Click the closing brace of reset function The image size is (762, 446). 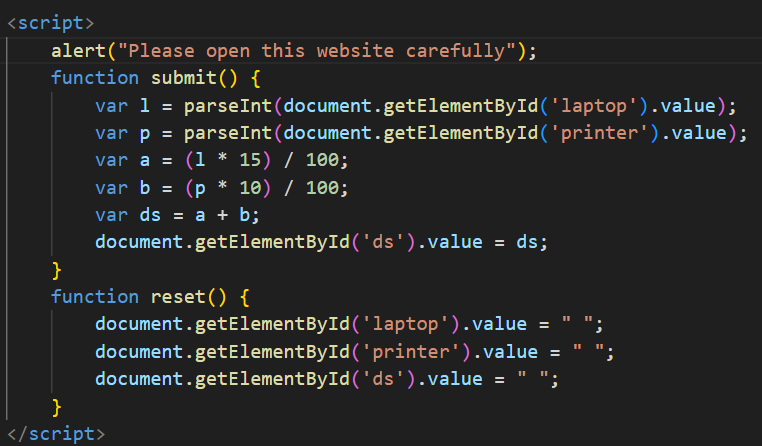click(57, 406)
